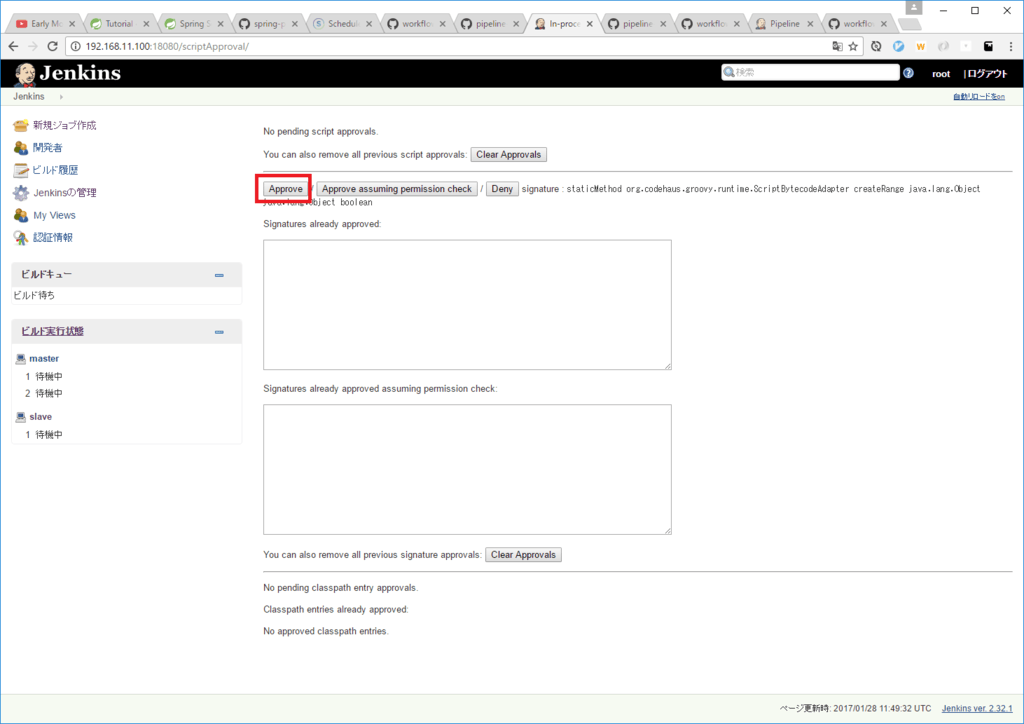Open the Jenkins breadcrumb arrow menu
Viewport: 1024px width, 724px height.
point(61,97)
